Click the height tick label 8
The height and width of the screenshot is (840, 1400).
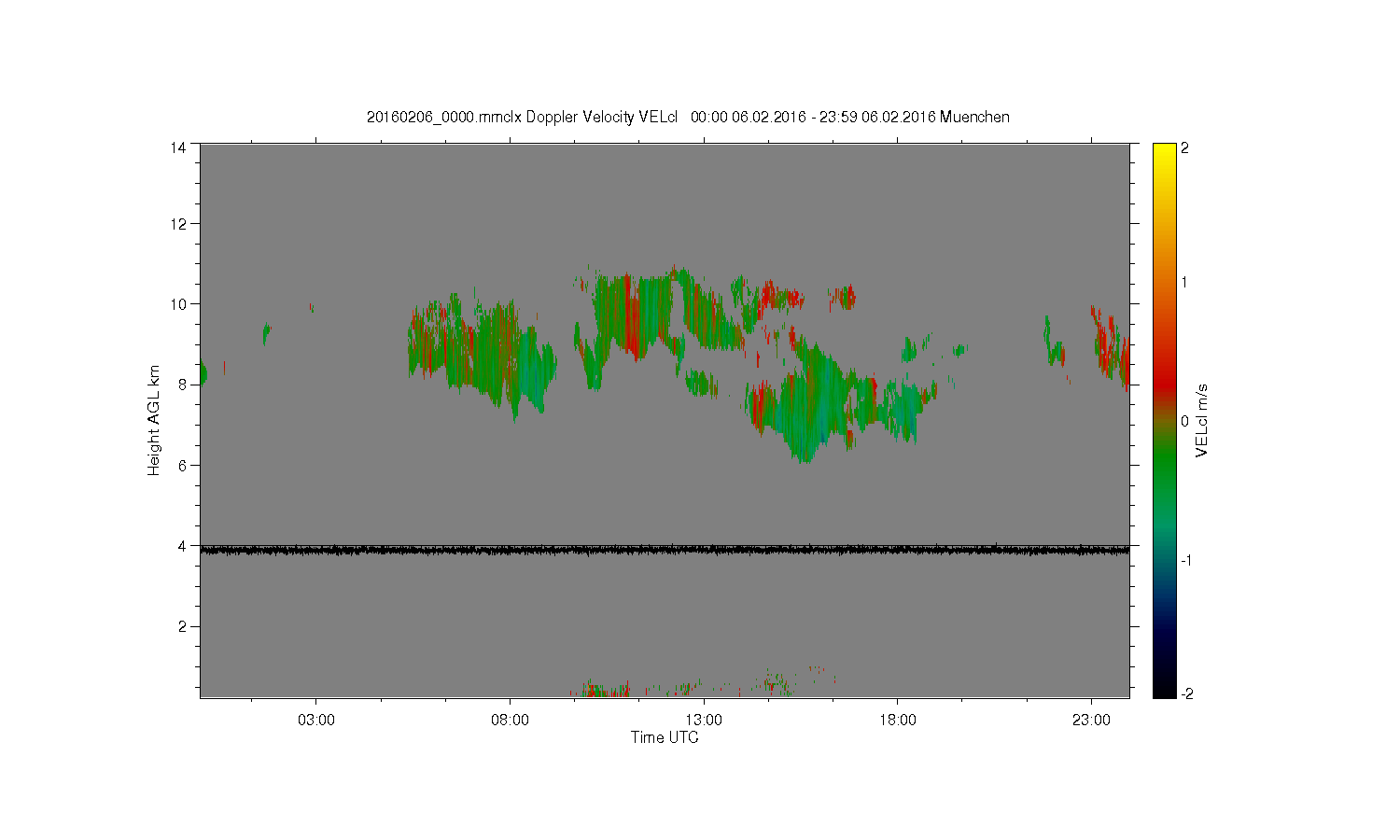pos(182,385)
